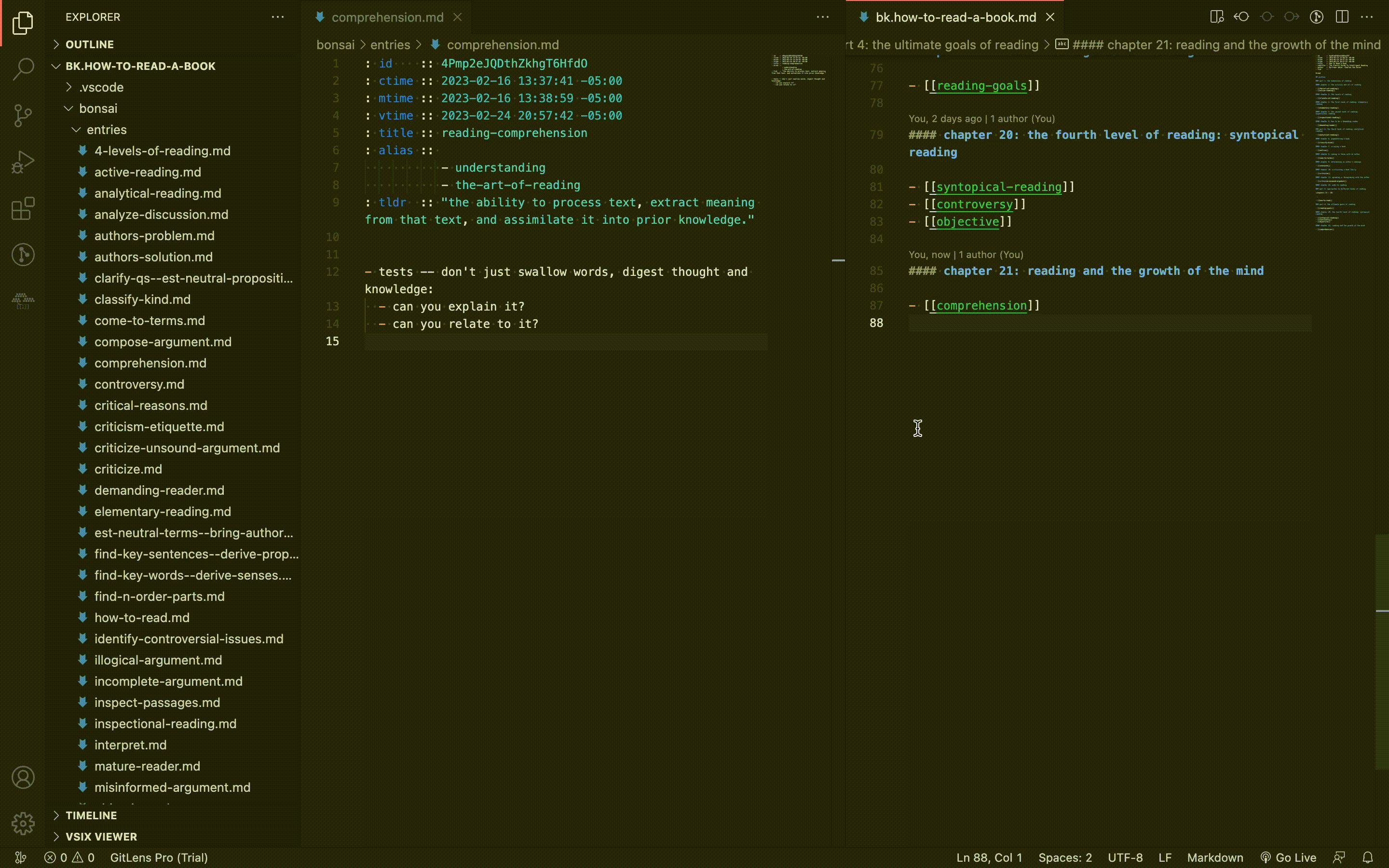The width and height of the screenshot is (1389, 868).
Task: Open the Extensions view
Action: [x=23, y=208]
